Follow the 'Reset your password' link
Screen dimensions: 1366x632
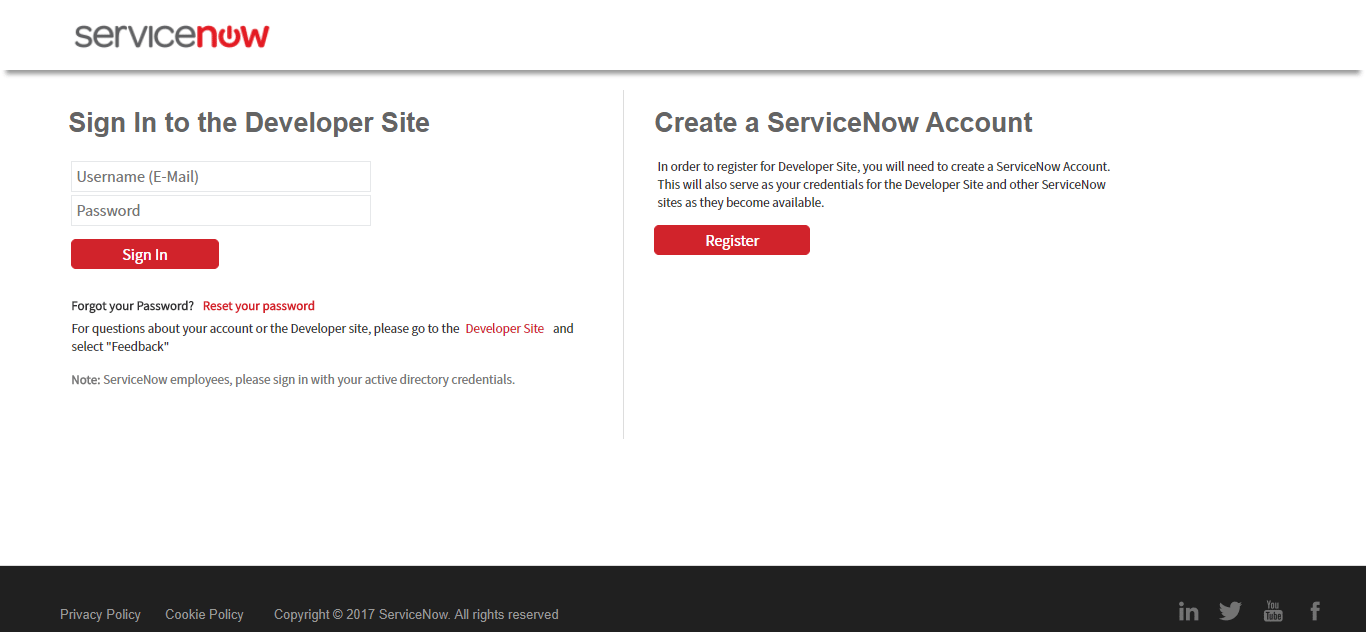(x=258, y=306)
